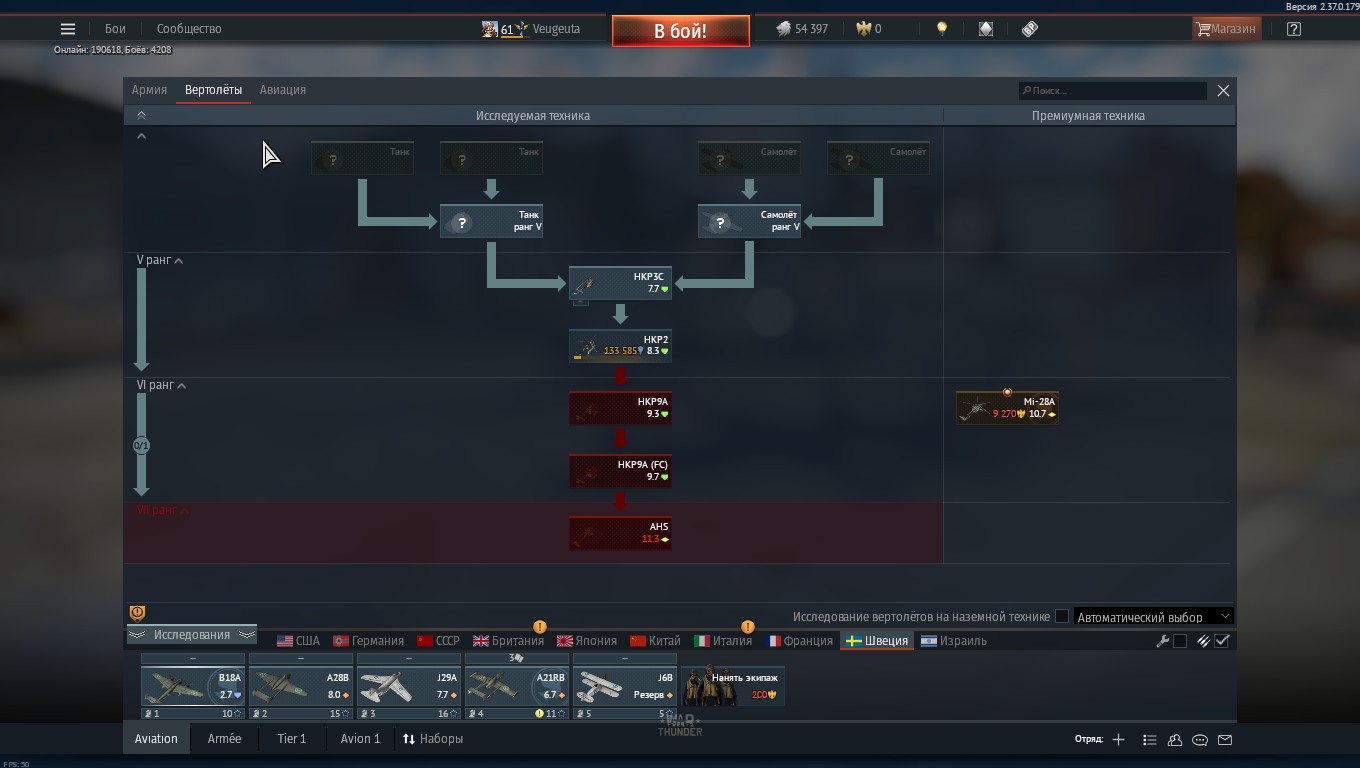Open Наборы presets button
Viewport: 1360px width, 768px height.
433,739
